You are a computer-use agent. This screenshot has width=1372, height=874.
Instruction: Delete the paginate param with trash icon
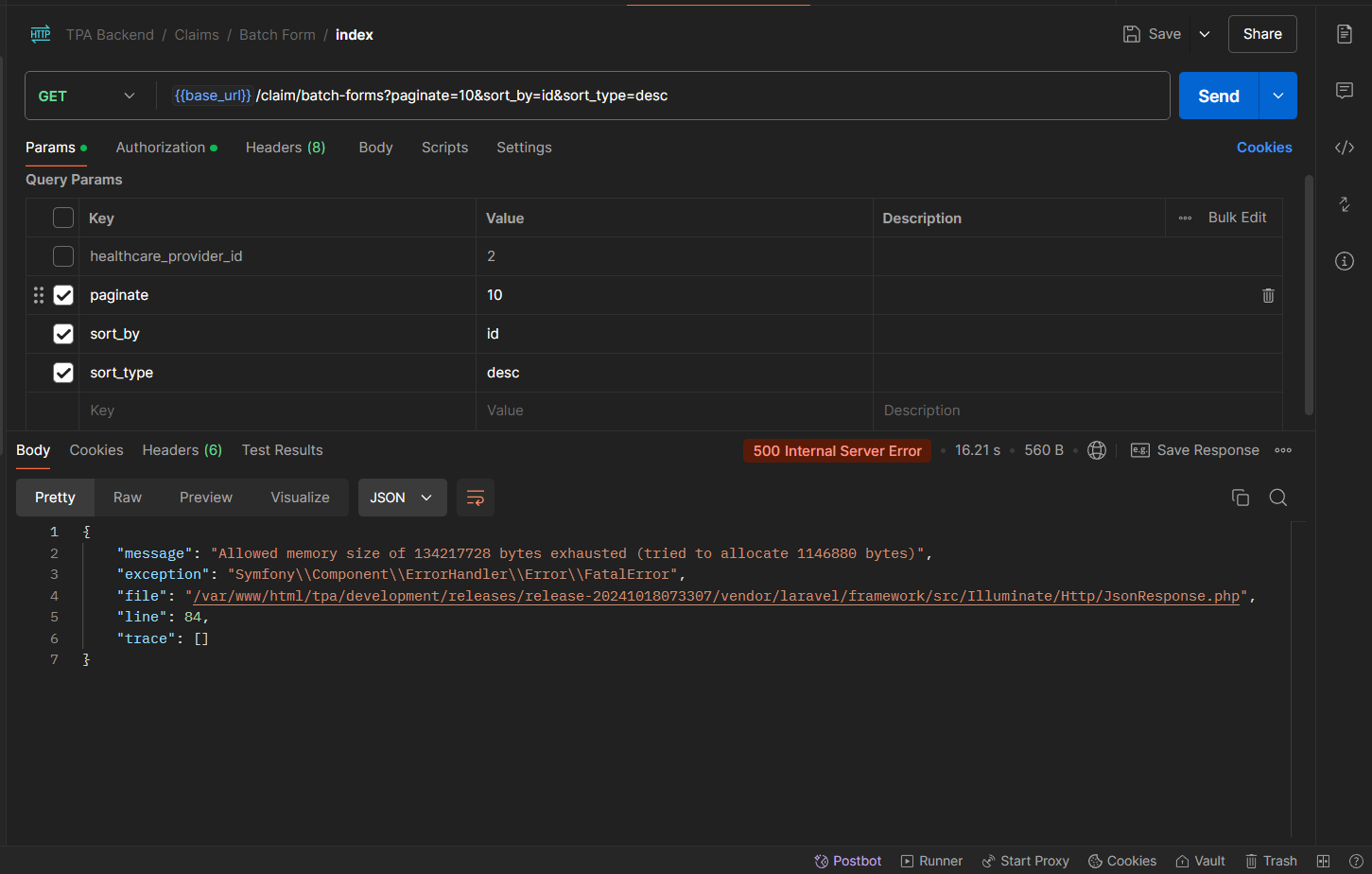tap(1268, 295)
